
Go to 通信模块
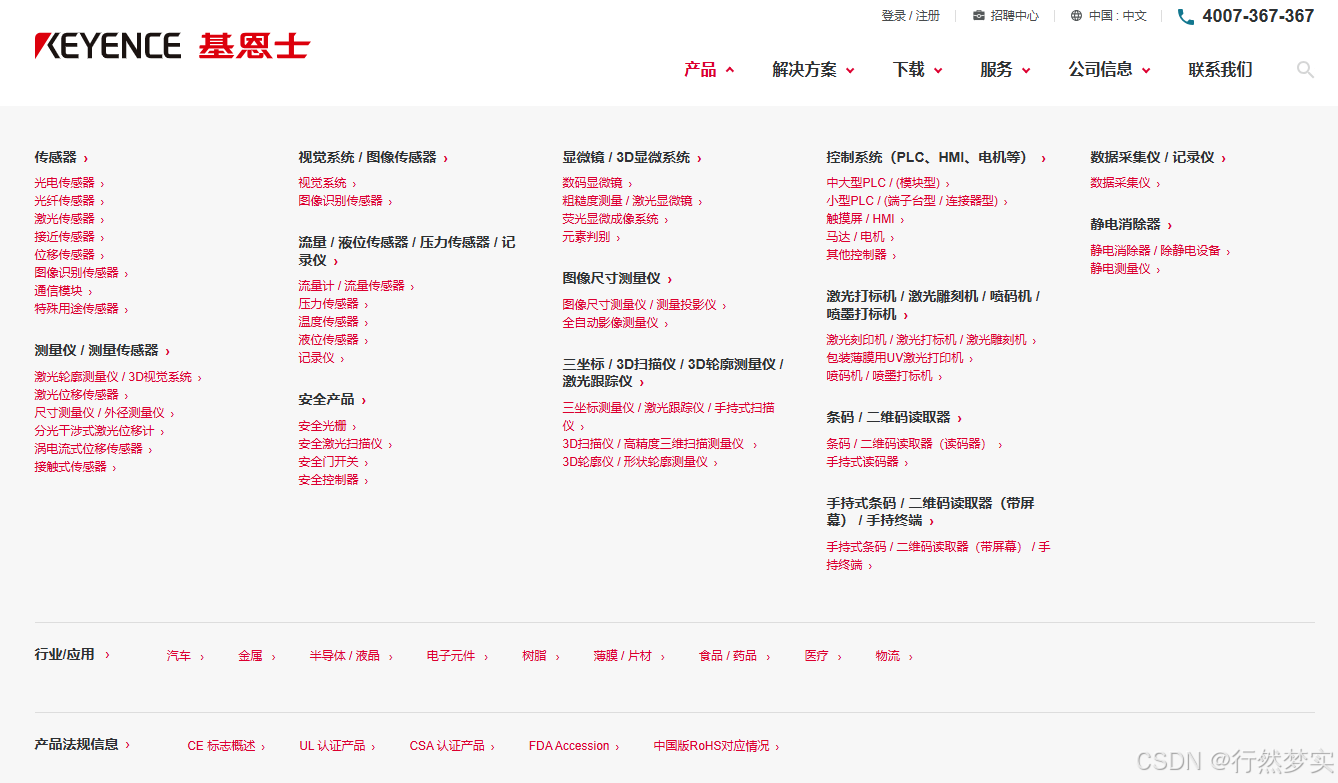63,291
